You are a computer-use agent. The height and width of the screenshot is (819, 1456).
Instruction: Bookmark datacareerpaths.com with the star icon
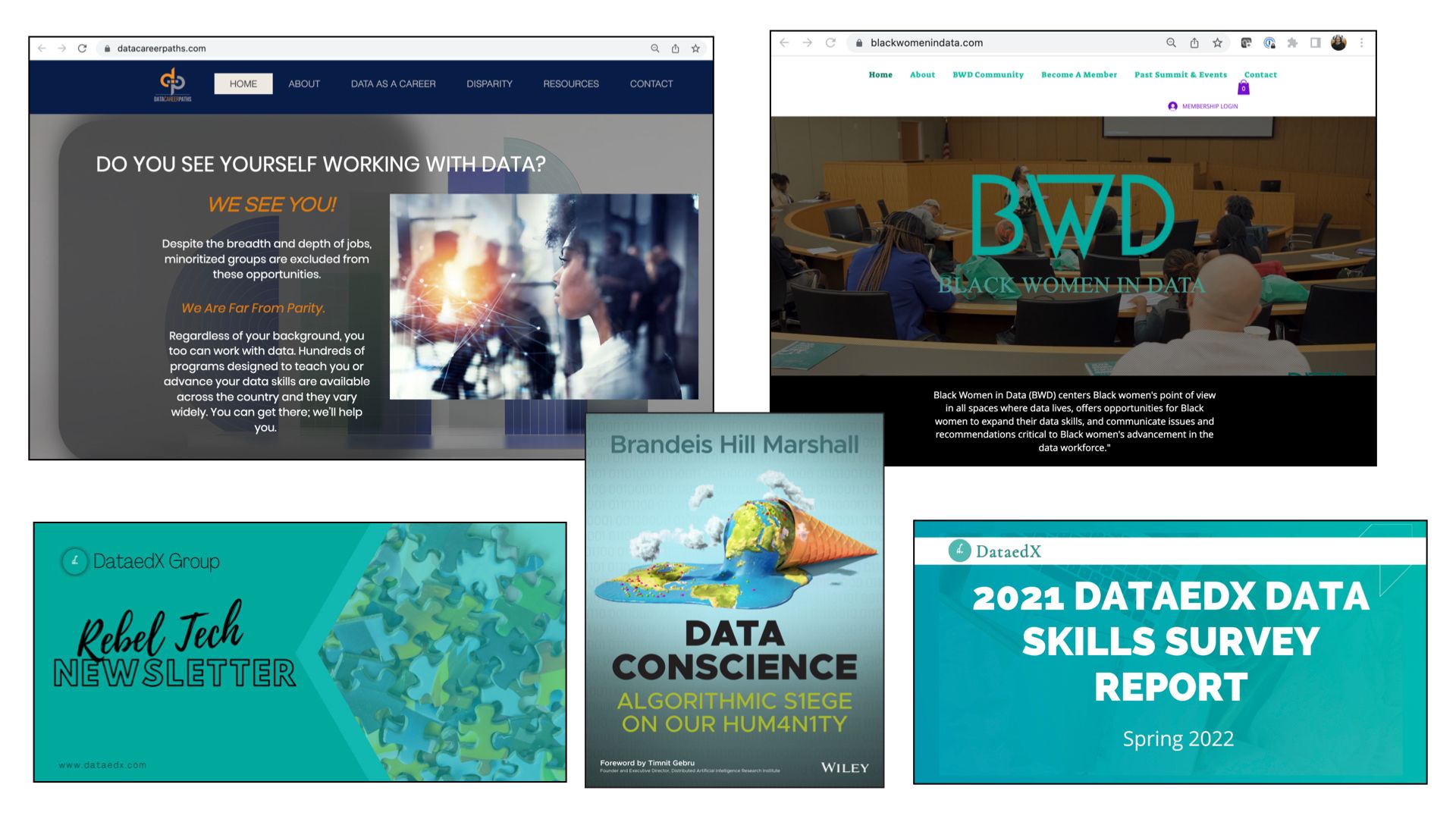click(x=695, y=49)
